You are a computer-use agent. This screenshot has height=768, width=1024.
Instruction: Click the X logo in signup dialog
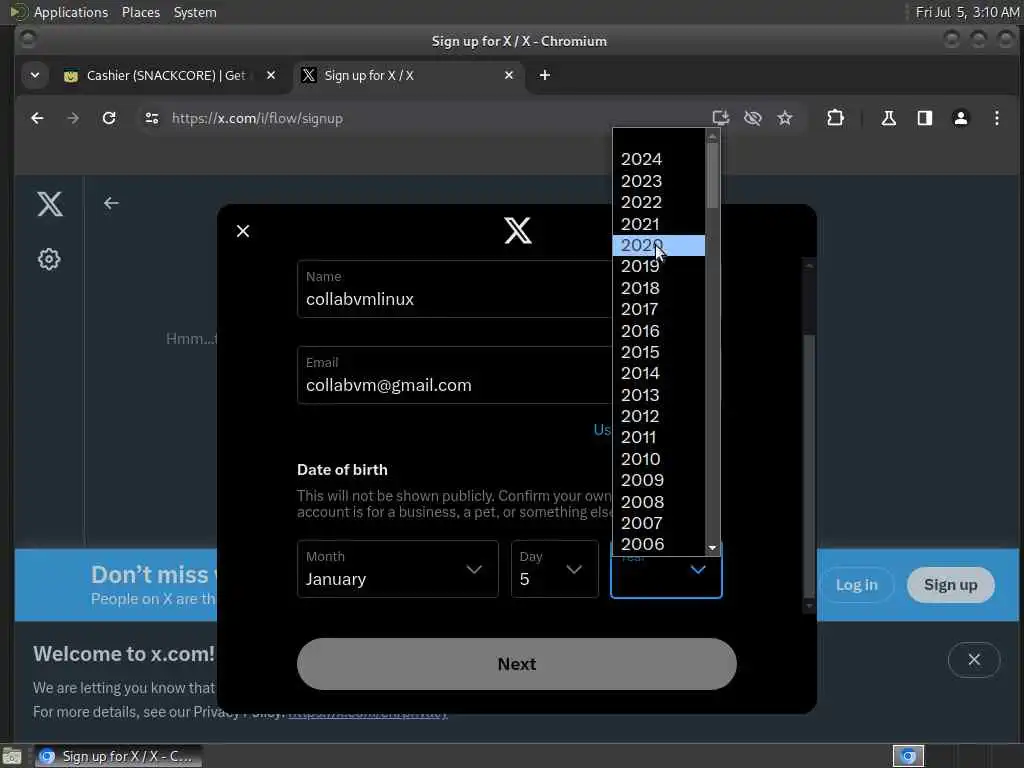518,231
